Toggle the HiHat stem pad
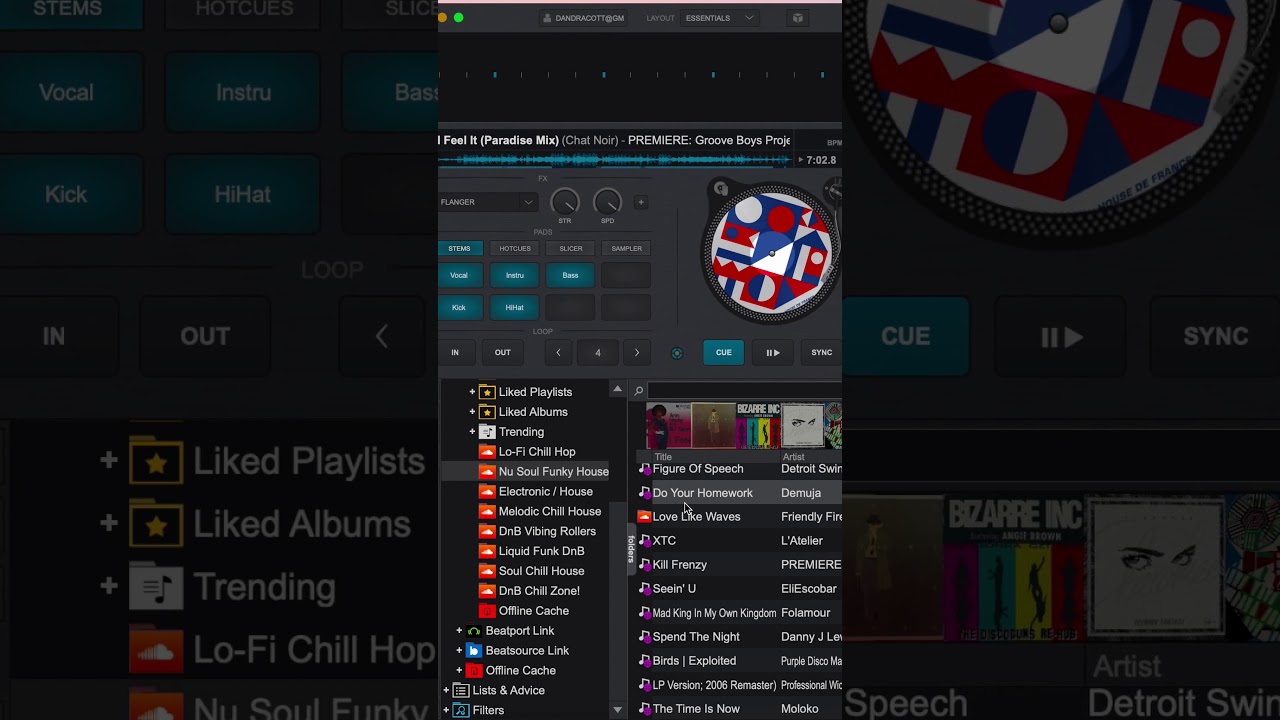Viewport: 1280px width, 720px height. pyautogui.click(x=515, y=308)
